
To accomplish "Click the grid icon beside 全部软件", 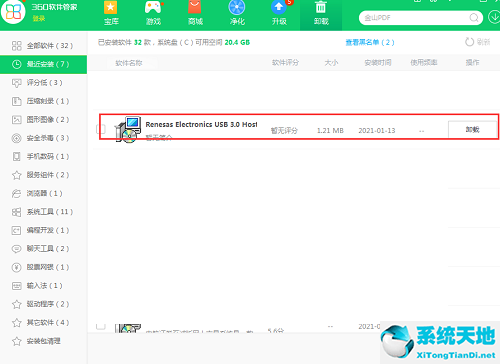I will [16, 46].
